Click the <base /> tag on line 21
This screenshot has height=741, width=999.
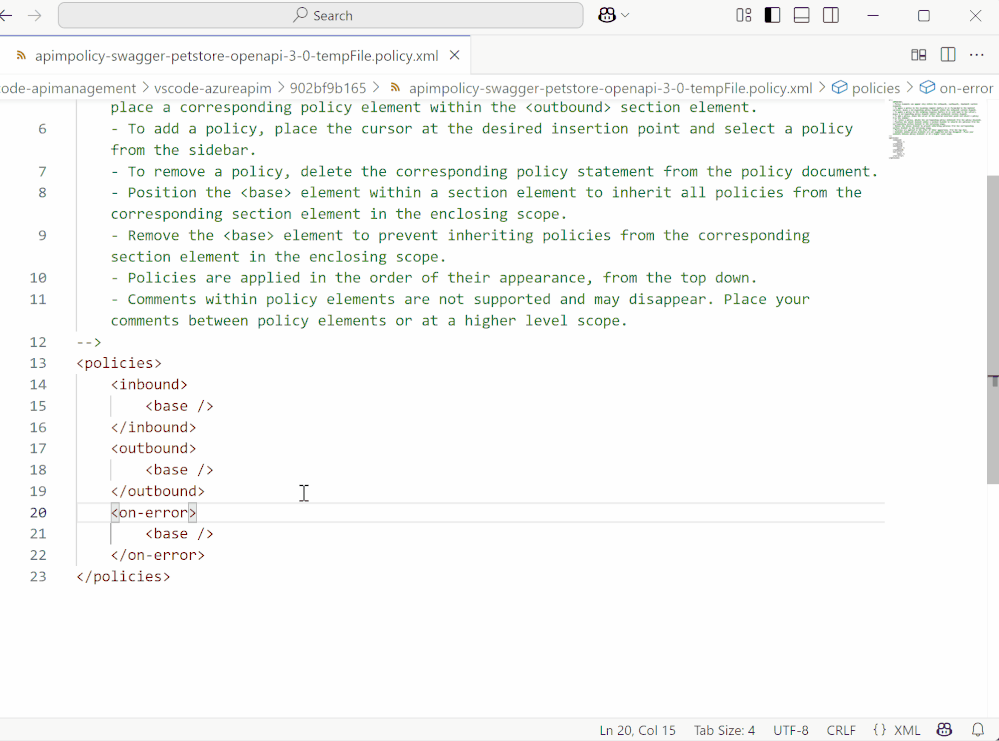[179, 534]
